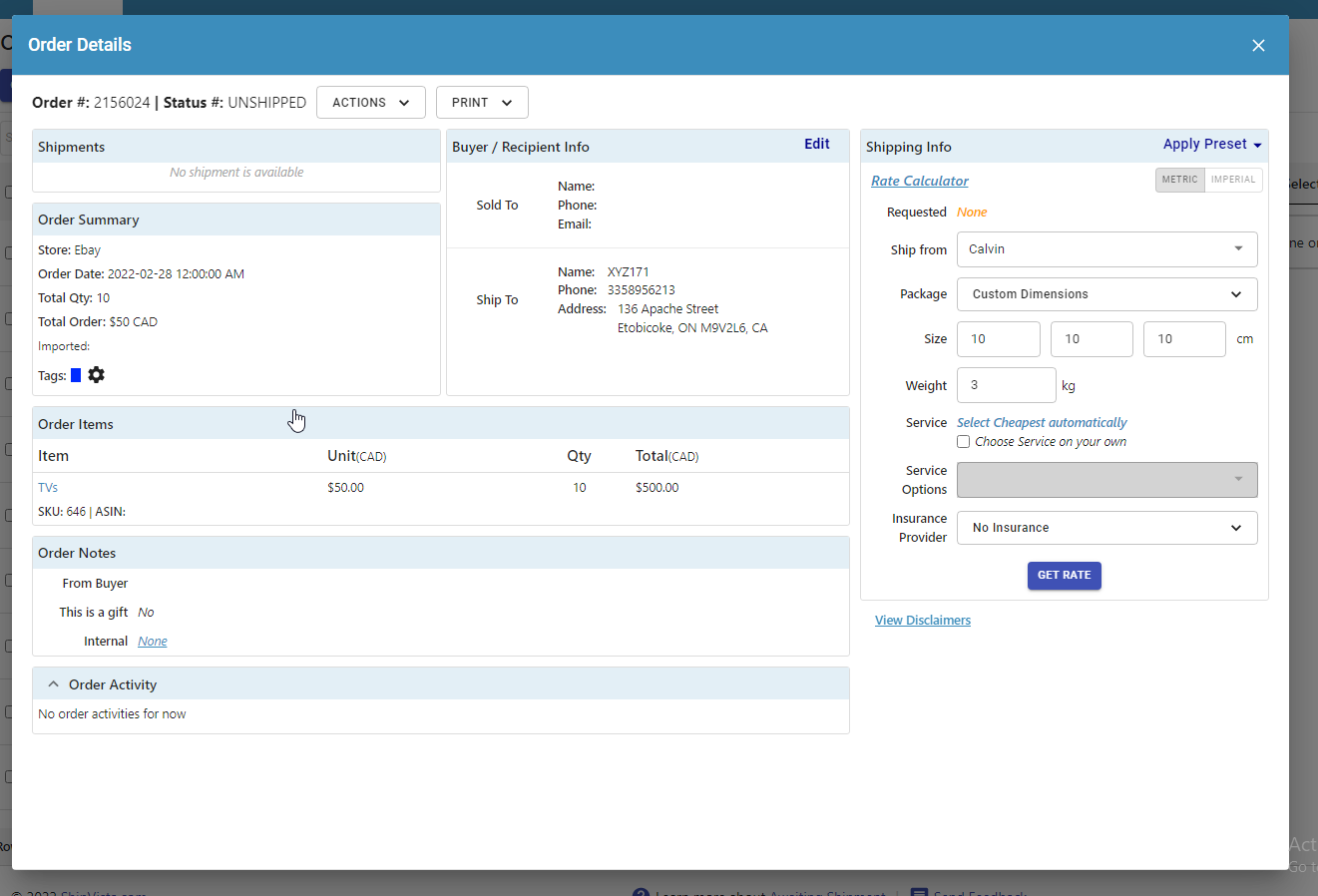The height and width of the screenshot is (896, 1318).
Task: Open the ACTIONS dropdown
Action: tap(371, 103)
